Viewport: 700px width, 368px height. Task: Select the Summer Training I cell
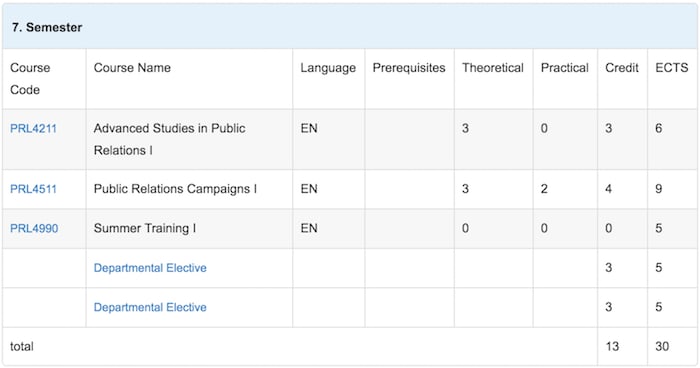(x=189, y=228)
